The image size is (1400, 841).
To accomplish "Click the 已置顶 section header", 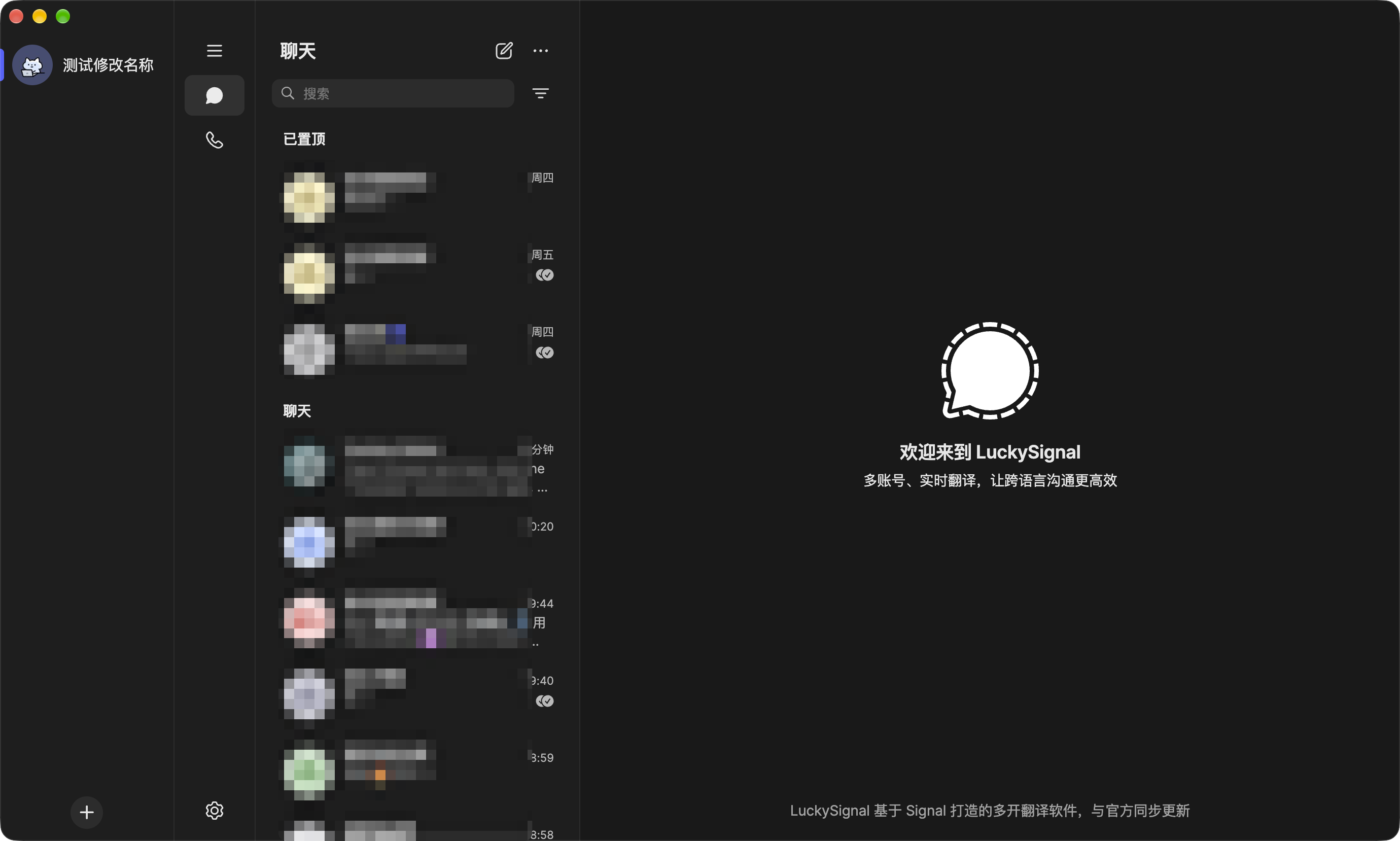I will tap(304, 139).
